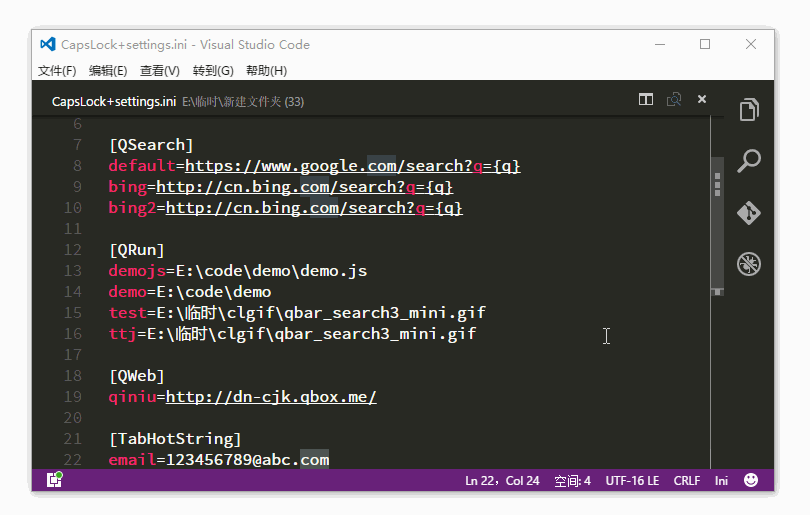Click line number 11 in gutter
Viewport: 810px width, 515px height.
pyautogui.click(x=73, y=229)
